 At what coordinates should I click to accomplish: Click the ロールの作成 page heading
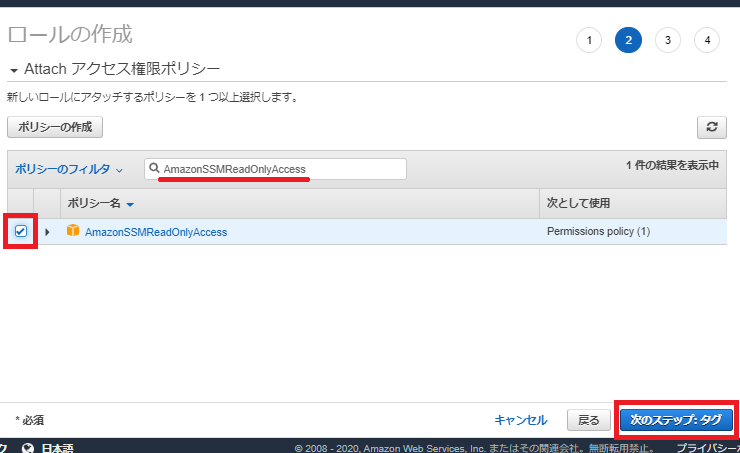[x=70, y=34]
